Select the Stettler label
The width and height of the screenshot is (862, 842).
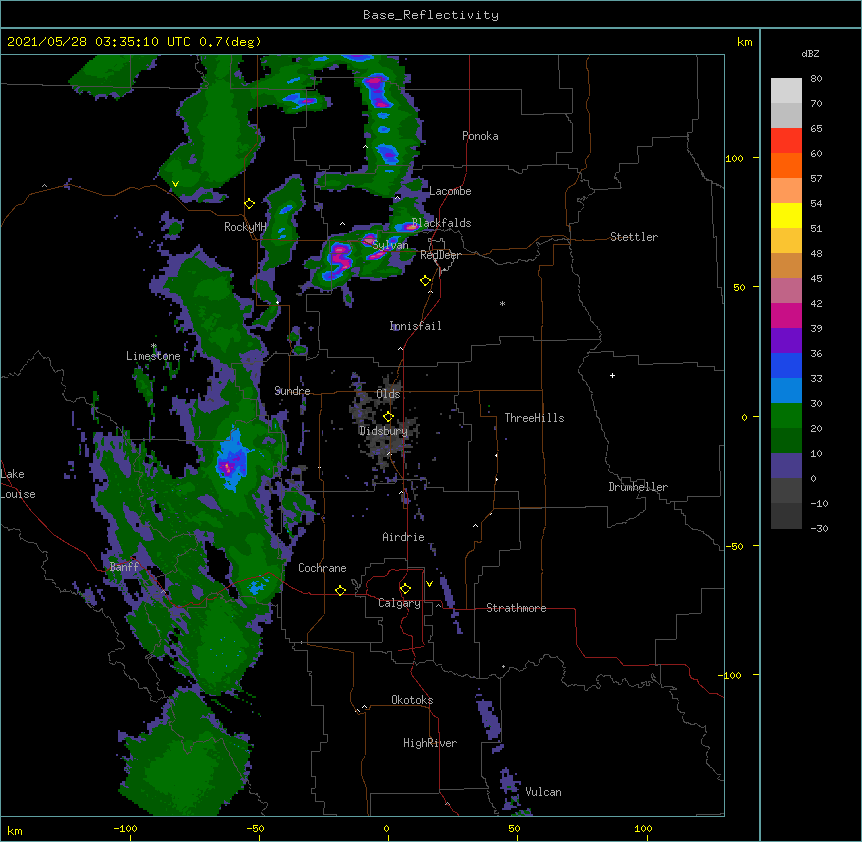[x=634, y=237]
